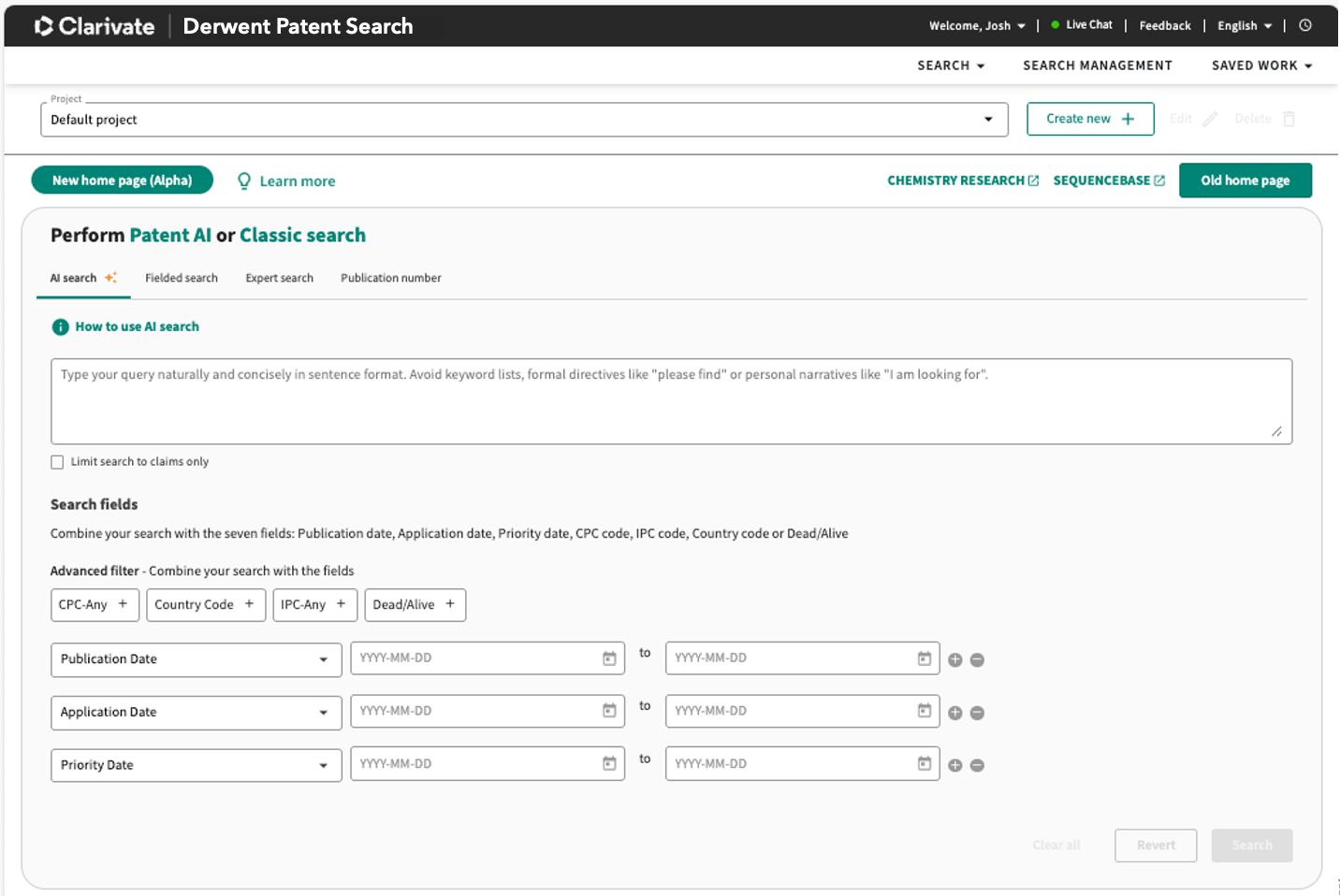Screen dimensions: 1340x896
Task: Open the history clock icon in header
Action: tap(1304, 25)
